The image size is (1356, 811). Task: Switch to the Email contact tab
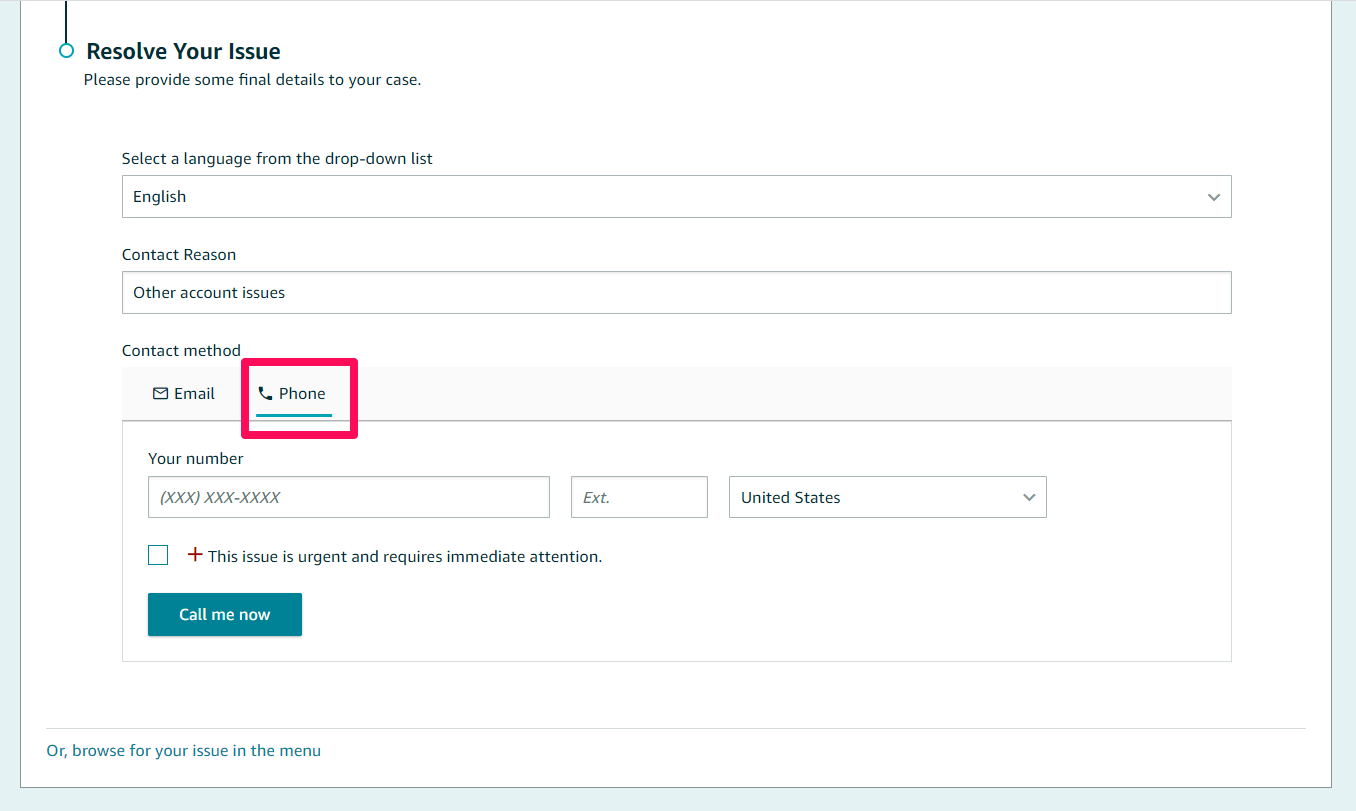[x=183, y=393]
